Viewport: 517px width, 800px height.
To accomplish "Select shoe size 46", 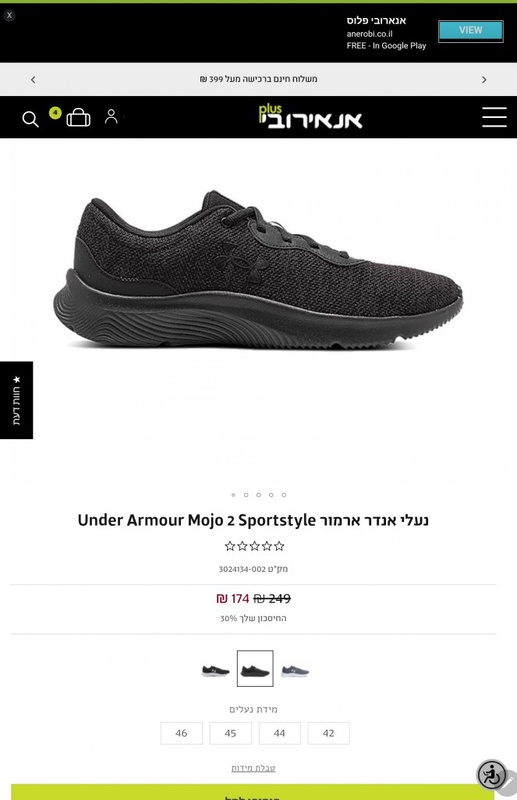I will [181, 733].
